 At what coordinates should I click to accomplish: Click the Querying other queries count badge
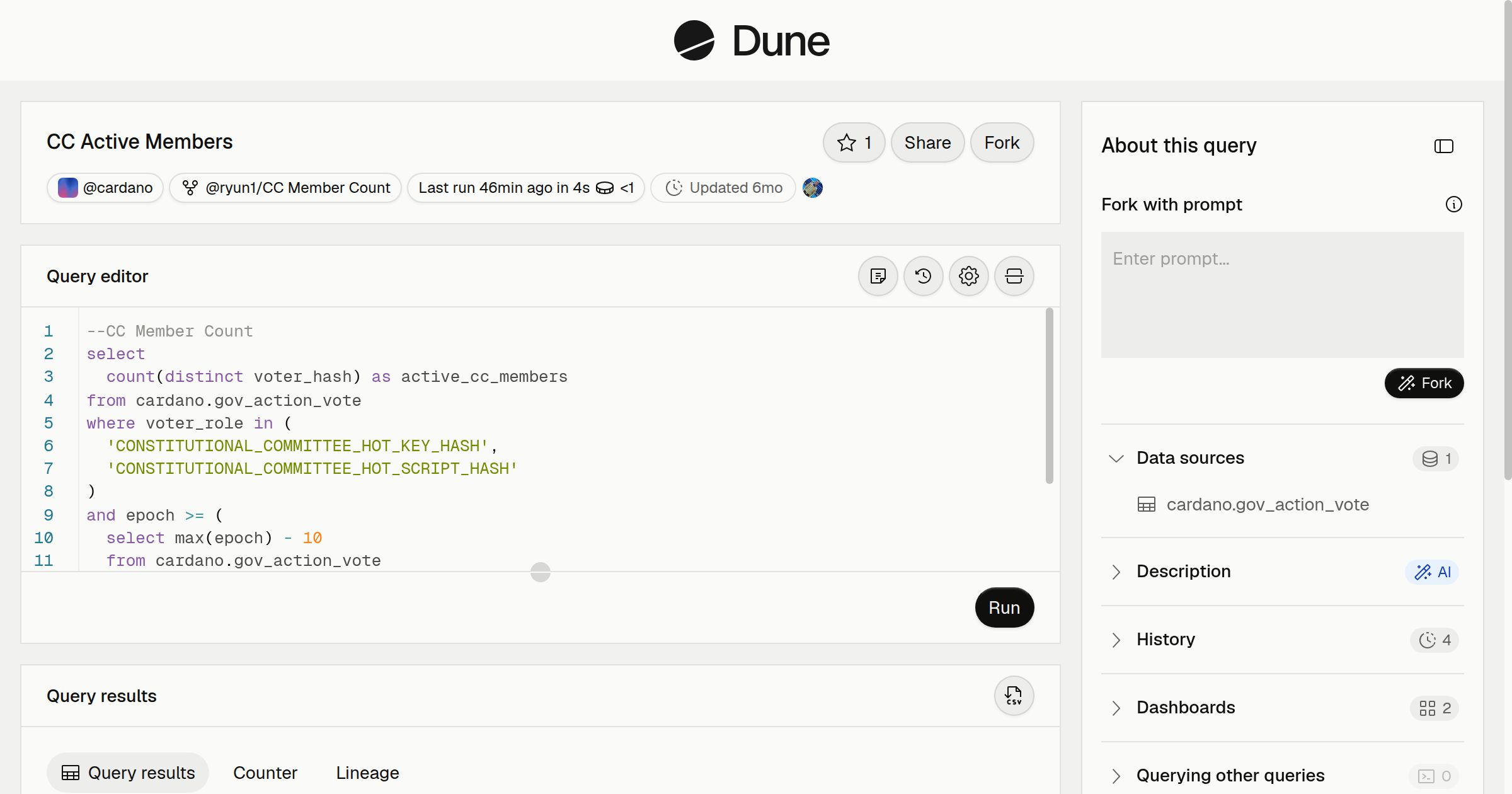[1434, 776]
